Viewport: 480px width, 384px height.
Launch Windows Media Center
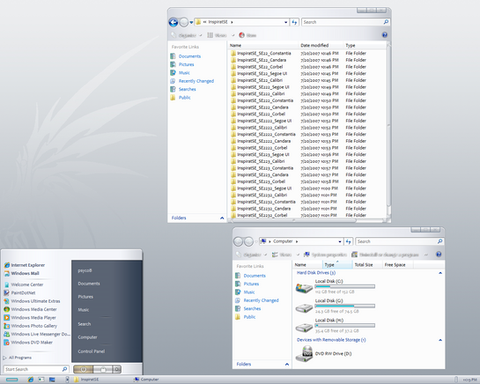pos(30,309)
